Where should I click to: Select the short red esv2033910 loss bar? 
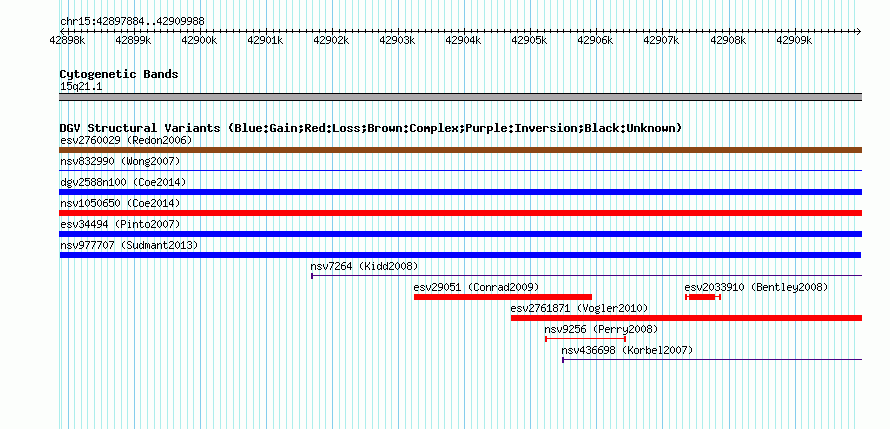coord(703,297)
